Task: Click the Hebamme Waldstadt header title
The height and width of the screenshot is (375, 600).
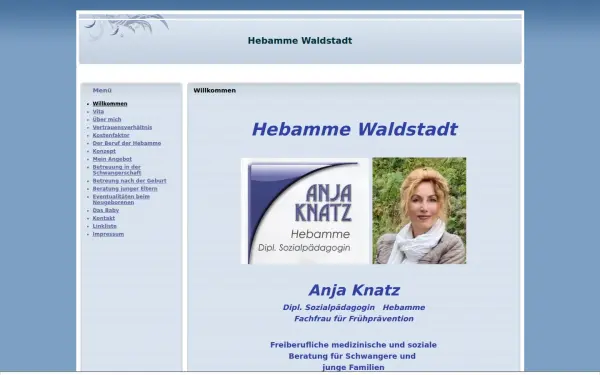Action: click(300, 41)
